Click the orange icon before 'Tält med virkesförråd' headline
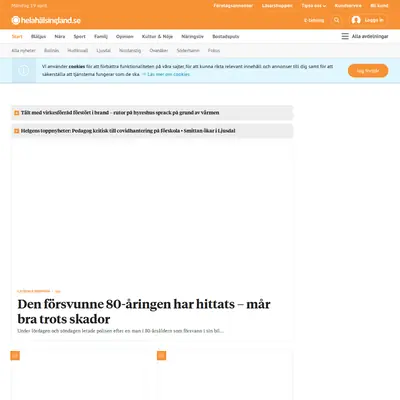 click(x=16, y=113)
